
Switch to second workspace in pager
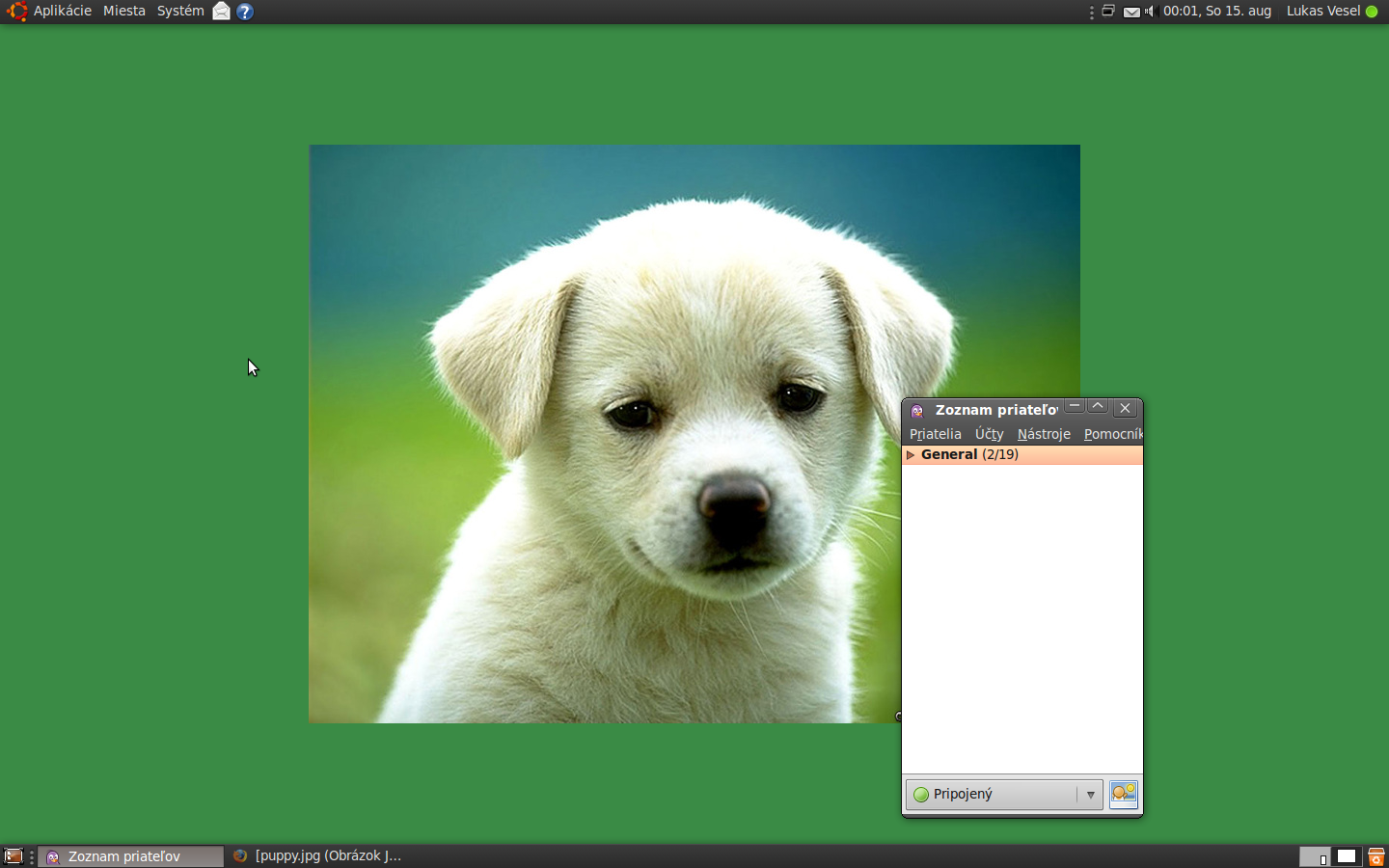[1347, 856]
